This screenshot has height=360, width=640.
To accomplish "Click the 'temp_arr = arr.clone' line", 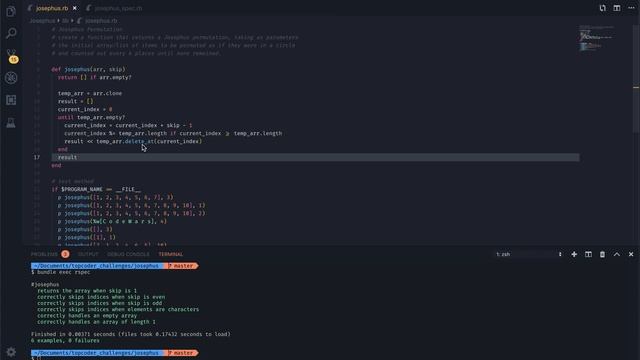I will pyautogui.click(x=90, y=93).
